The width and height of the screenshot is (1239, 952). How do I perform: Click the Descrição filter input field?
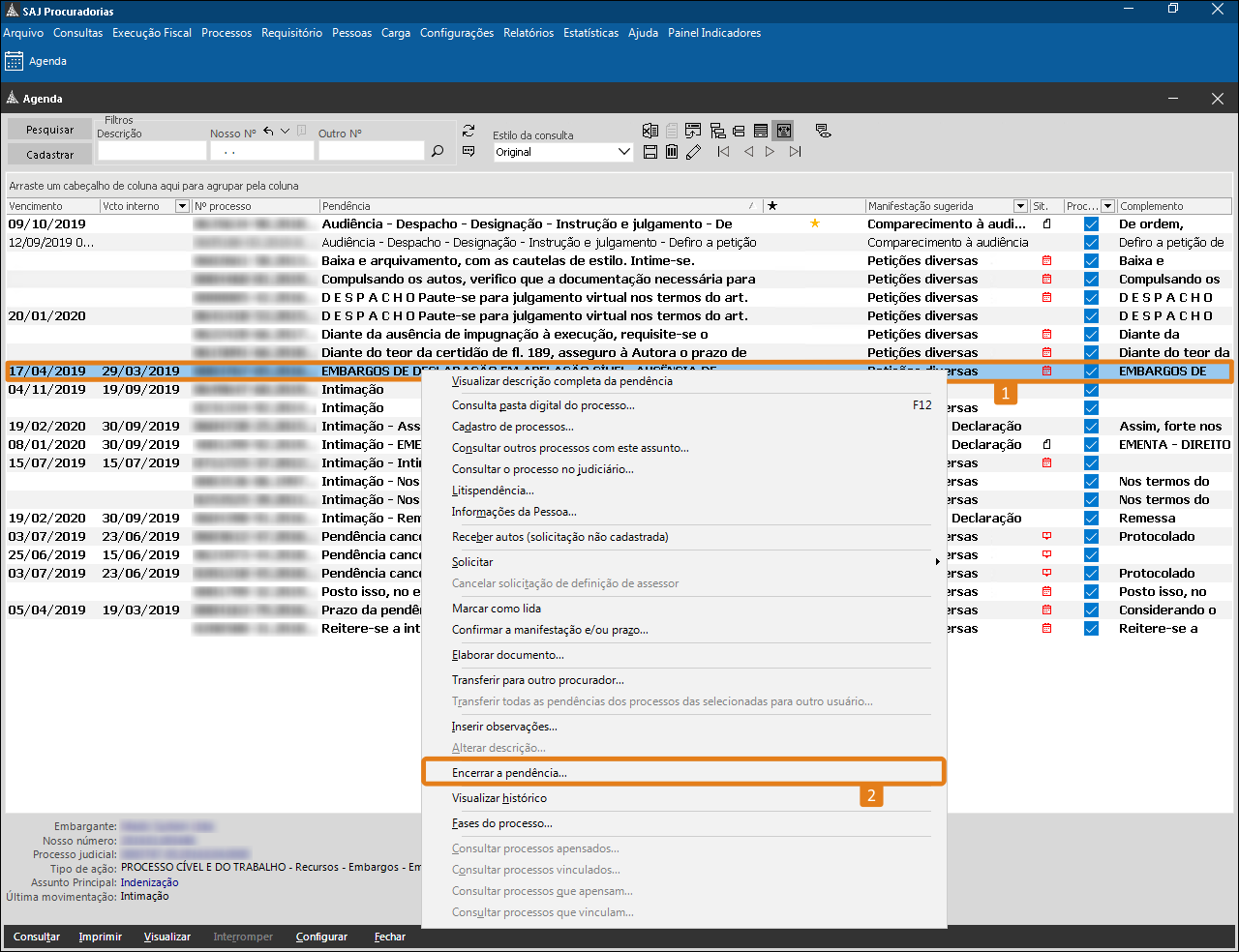(x=152, y=152)
